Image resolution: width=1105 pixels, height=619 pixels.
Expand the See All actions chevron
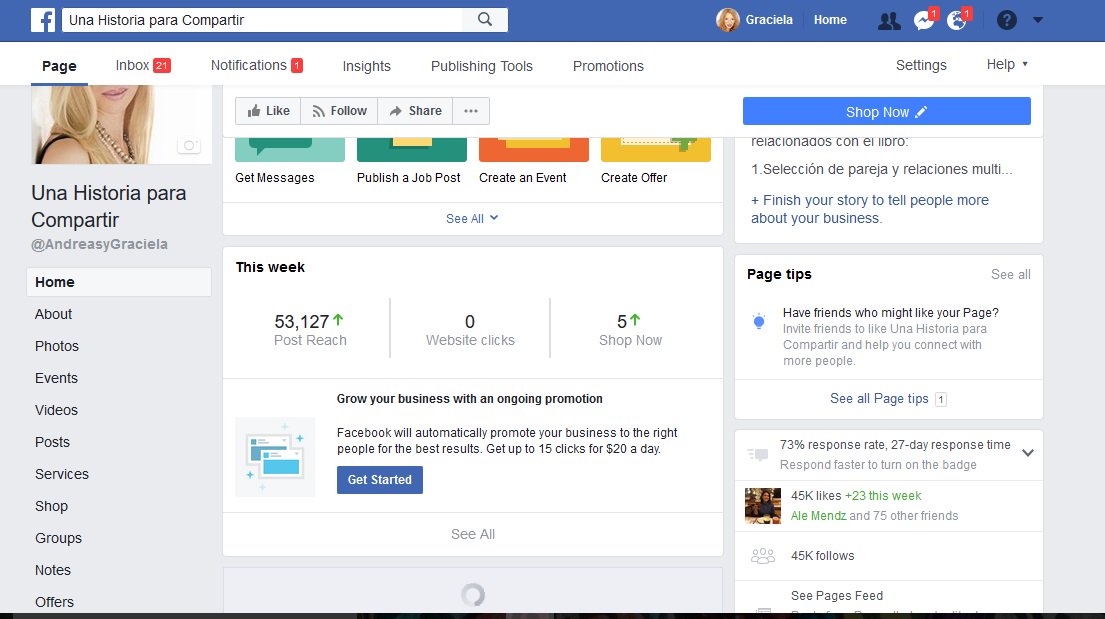pos(494,218)
